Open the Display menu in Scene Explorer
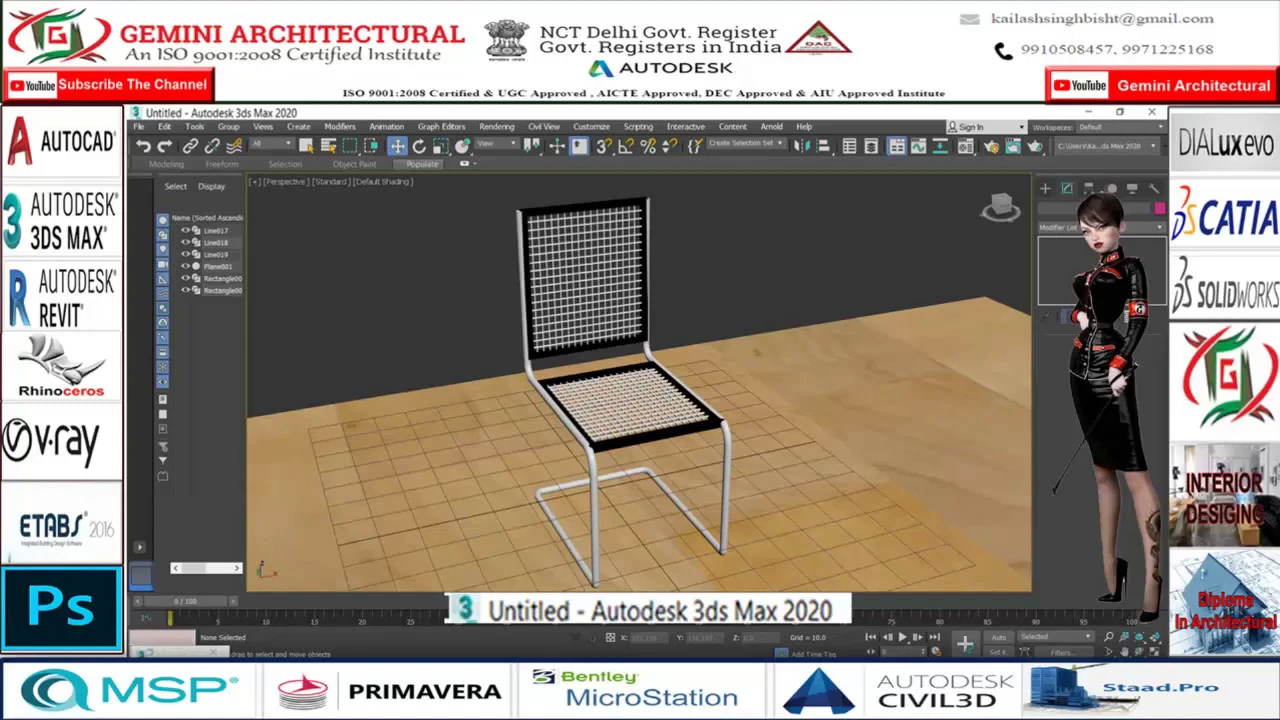This screenshot has width=1280, height=720. (211, 186)
